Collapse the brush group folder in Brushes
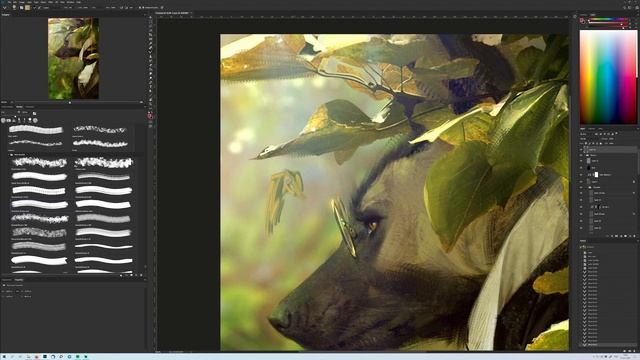 coord(9,155)
